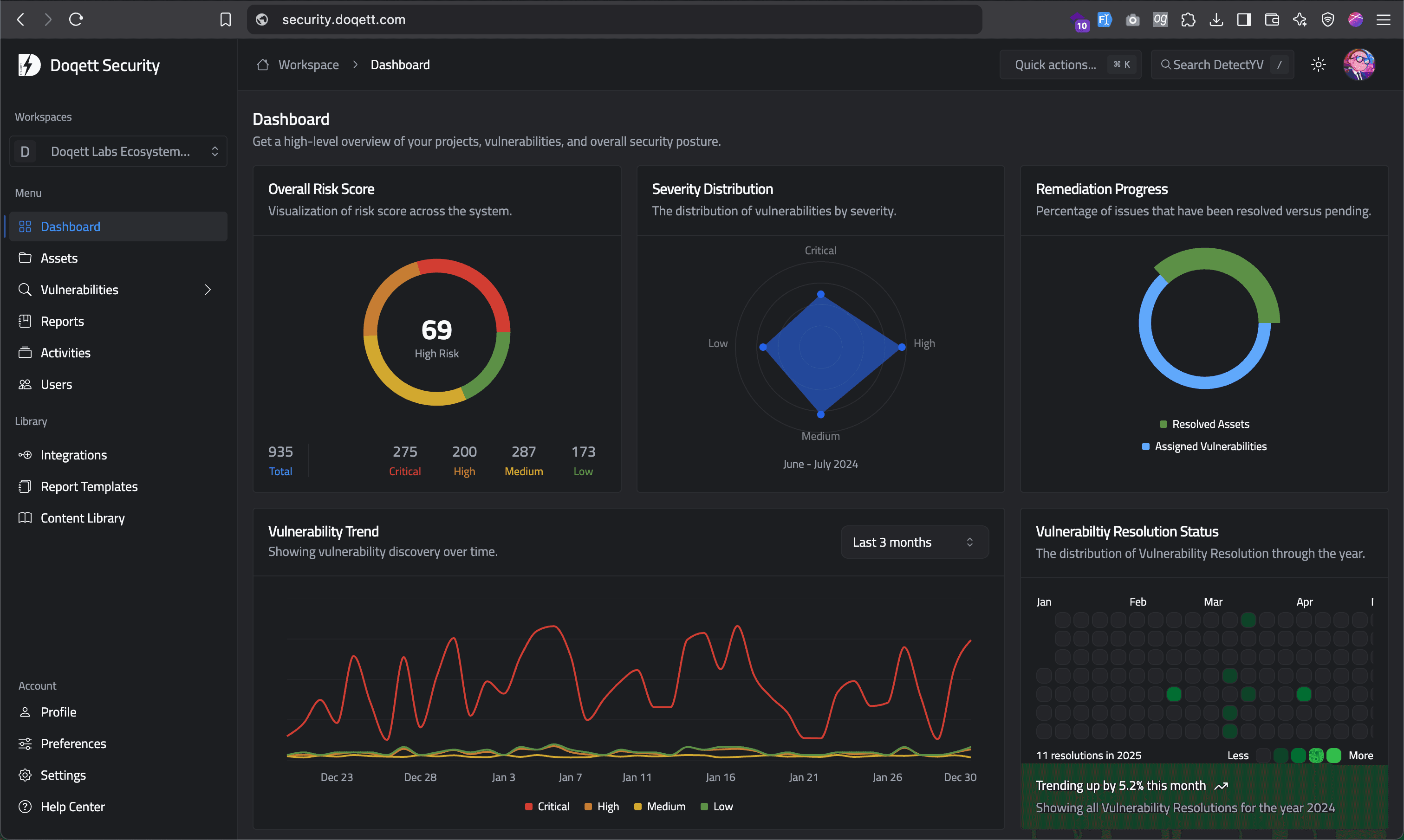This screenshot has height=840, width=1404.
Task: Click the Doqett Security lightning logo
Action: tap(29, 65)
